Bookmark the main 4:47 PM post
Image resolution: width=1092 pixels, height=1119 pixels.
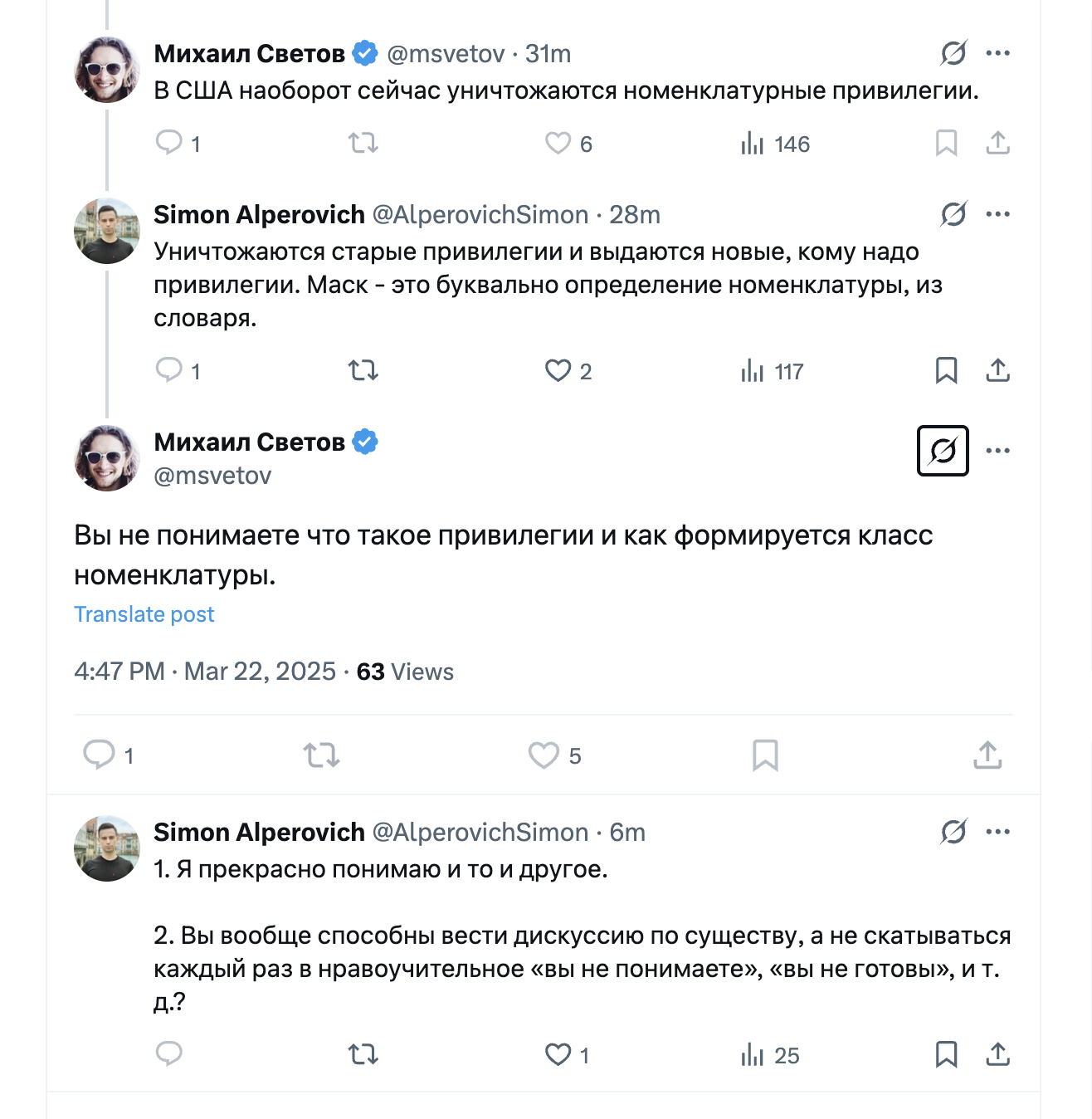tap(765, 755)
